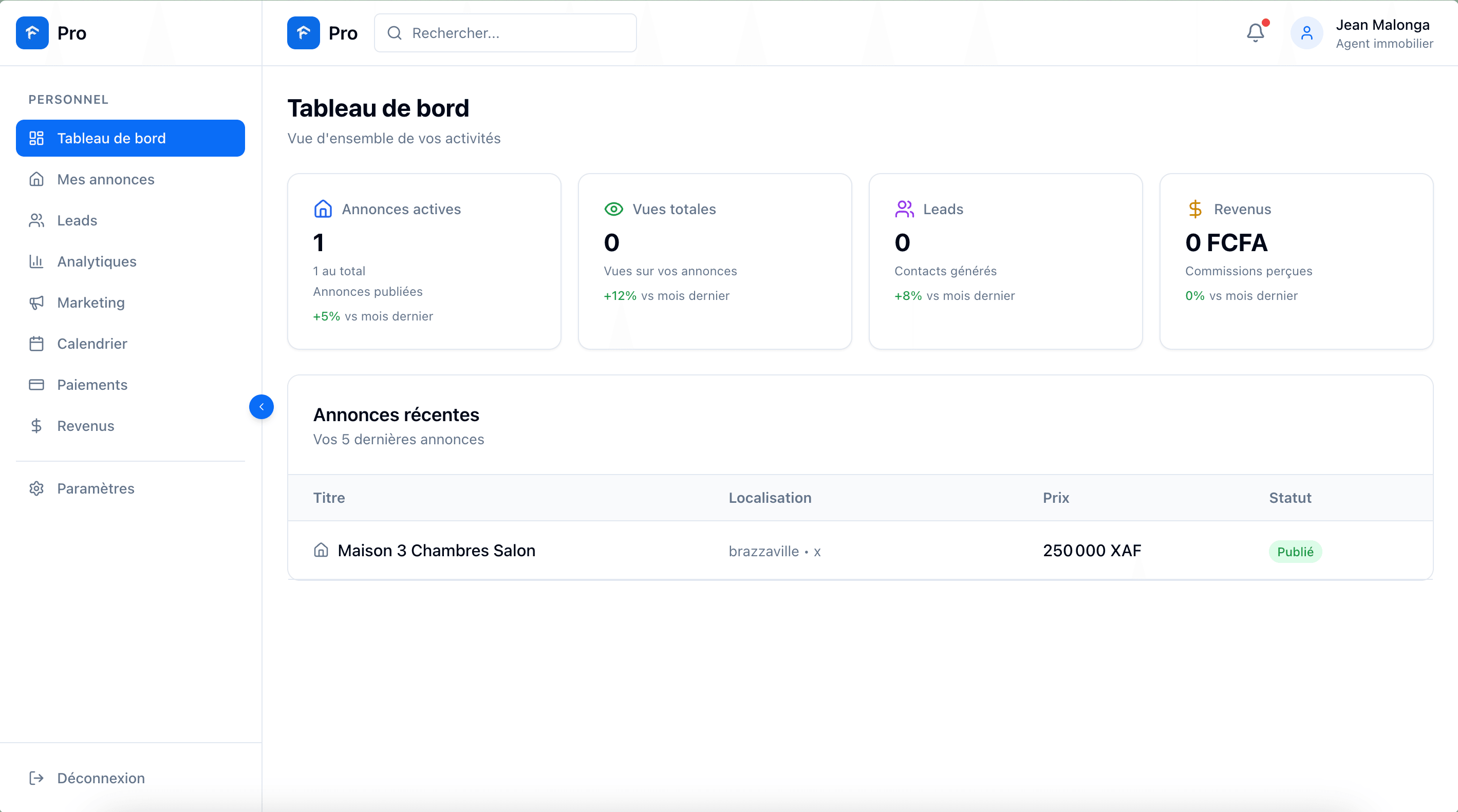Open Analytiques via the bar chart icon
Screen dimensions: 1458x812
click(x=37, y=261)
